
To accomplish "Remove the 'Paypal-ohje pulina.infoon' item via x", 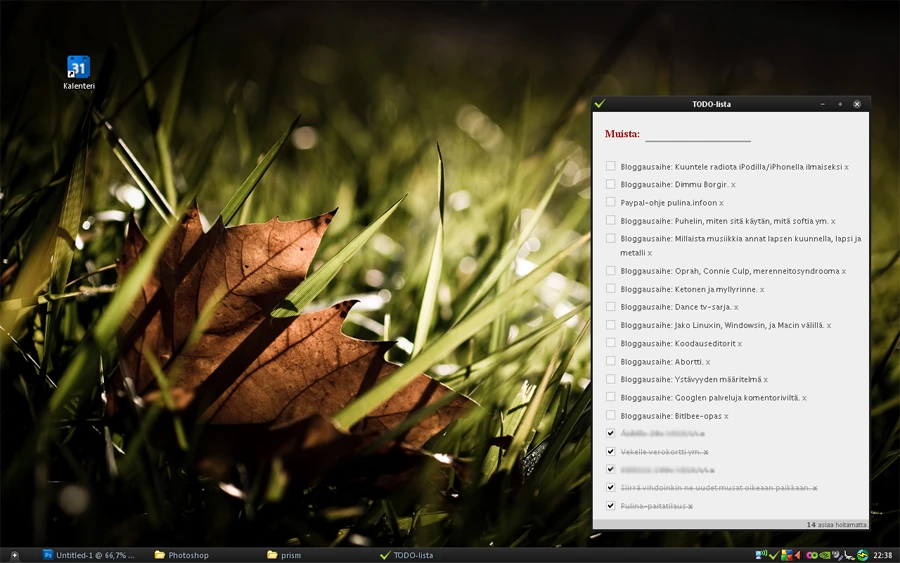I will (x=721, y=203).
